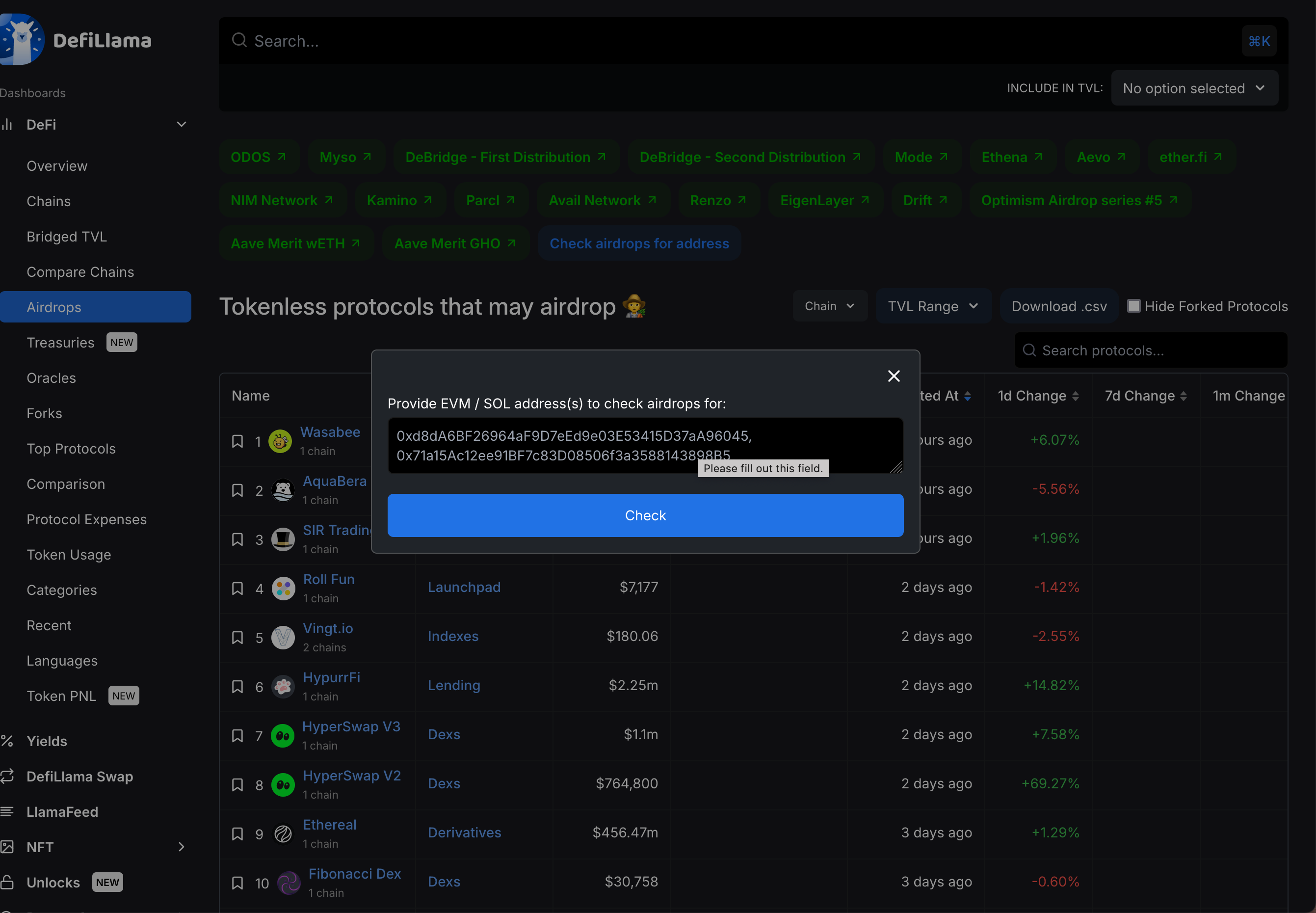Open DefiLlama Swap in sidebar
The width and height of the screenshot is (1316, 913).
(x=79, y=776)
